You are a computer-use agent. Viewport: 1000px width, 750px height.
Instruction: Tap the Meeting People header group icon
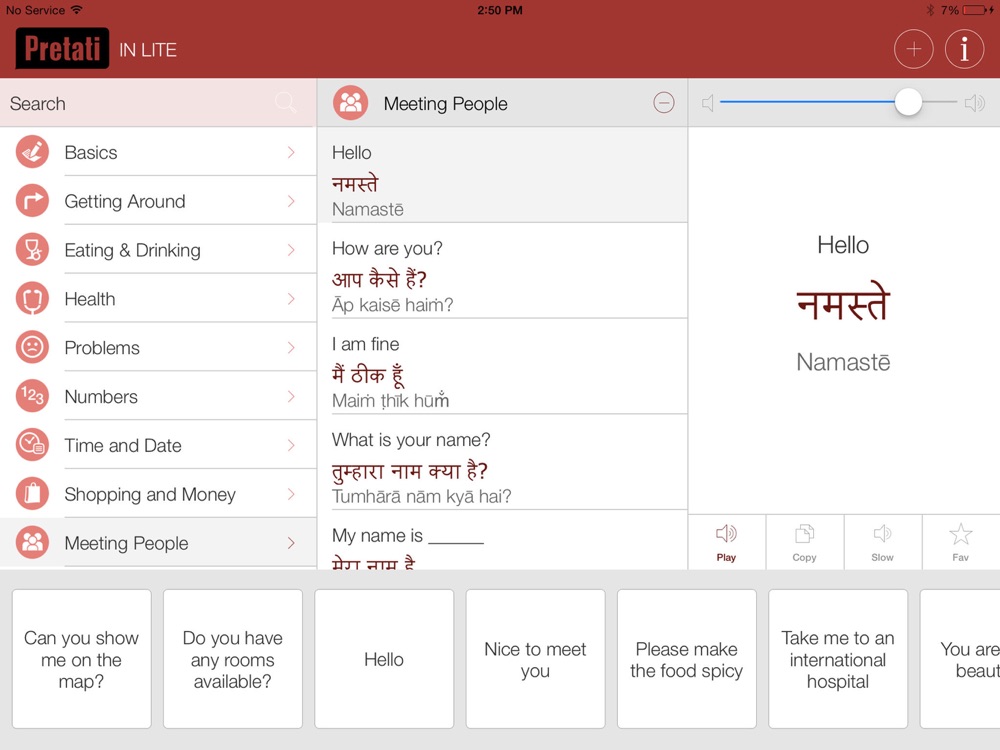(350, 103)
